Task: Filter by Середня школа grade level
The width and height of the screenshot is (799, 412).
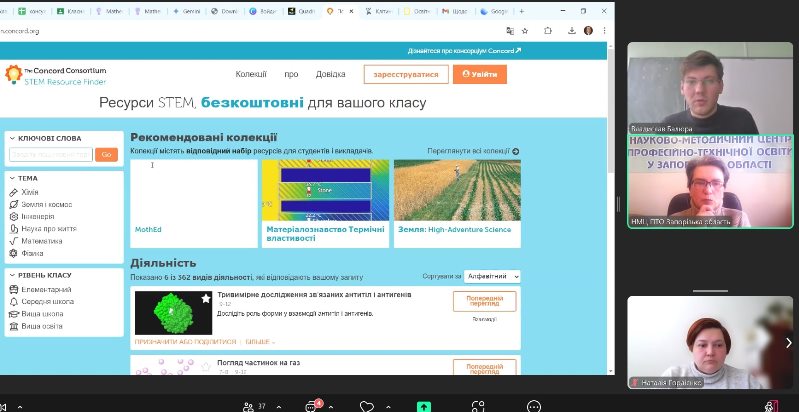Action: point(42,301)
